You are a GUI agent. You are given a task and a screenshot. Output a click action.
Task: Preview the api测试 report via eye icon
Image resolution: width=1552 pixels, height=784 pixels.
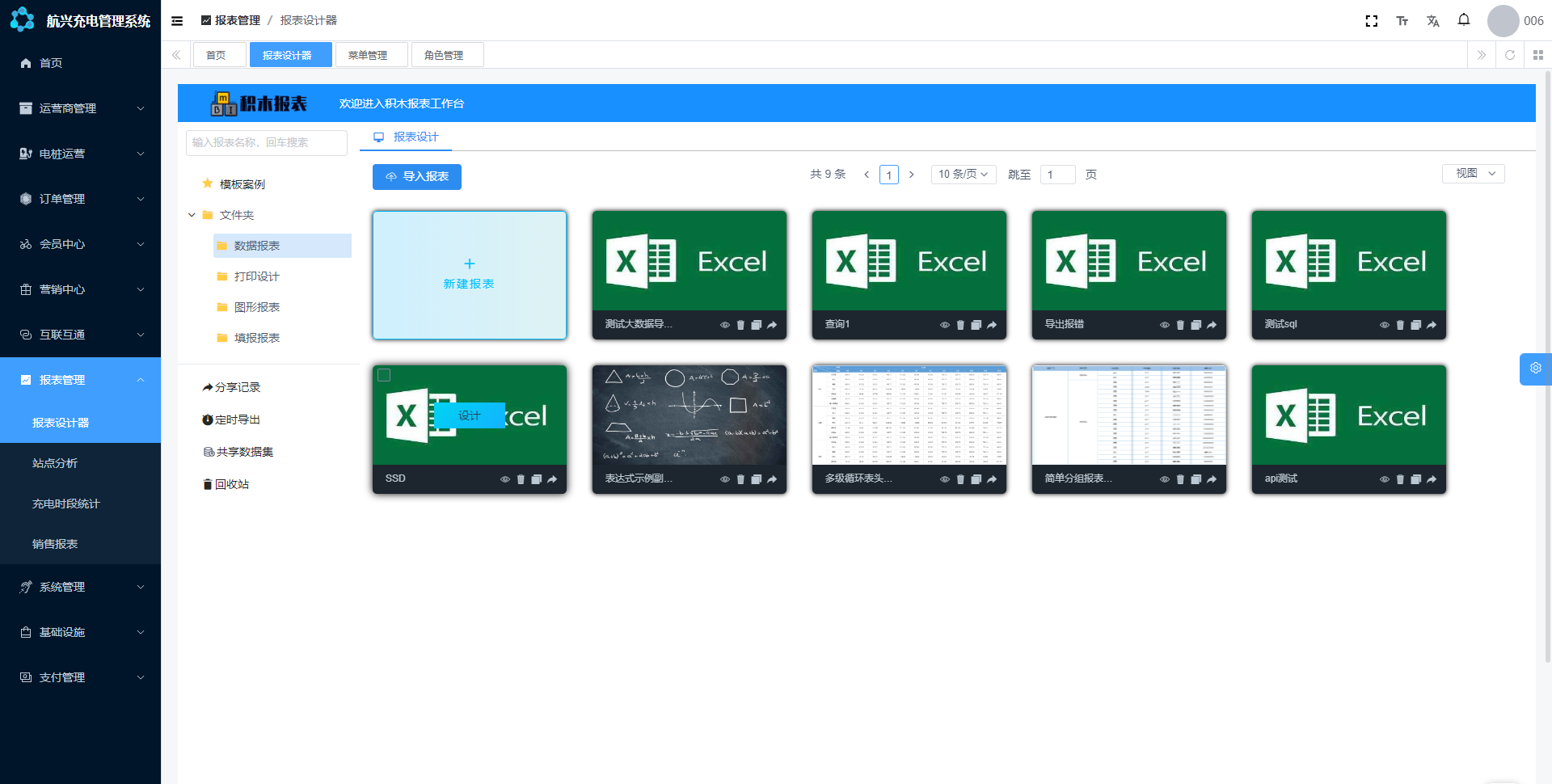pos(1384,479)
